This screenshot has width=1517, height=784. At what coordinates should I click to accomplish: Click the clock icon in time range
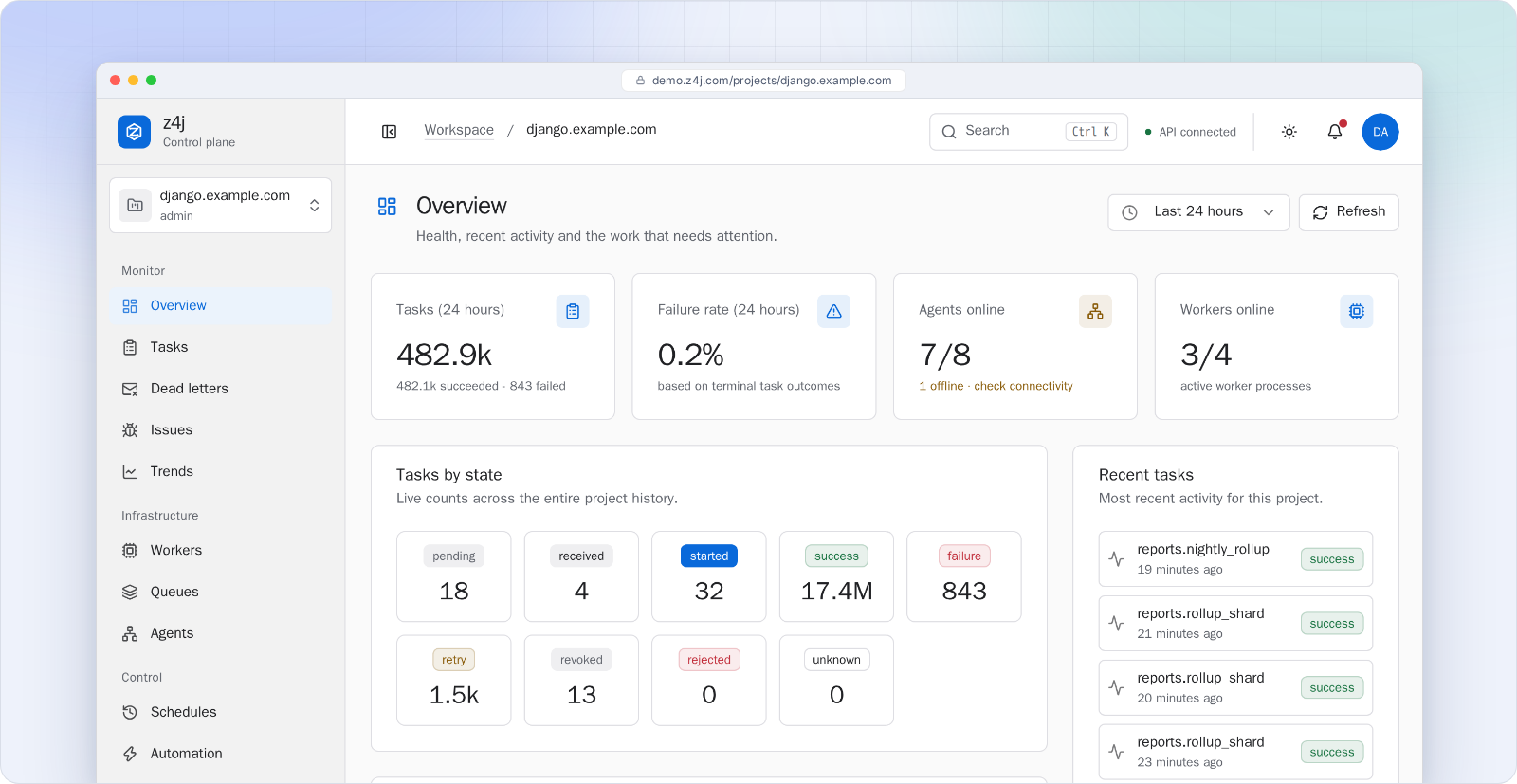coord(1130,212)
